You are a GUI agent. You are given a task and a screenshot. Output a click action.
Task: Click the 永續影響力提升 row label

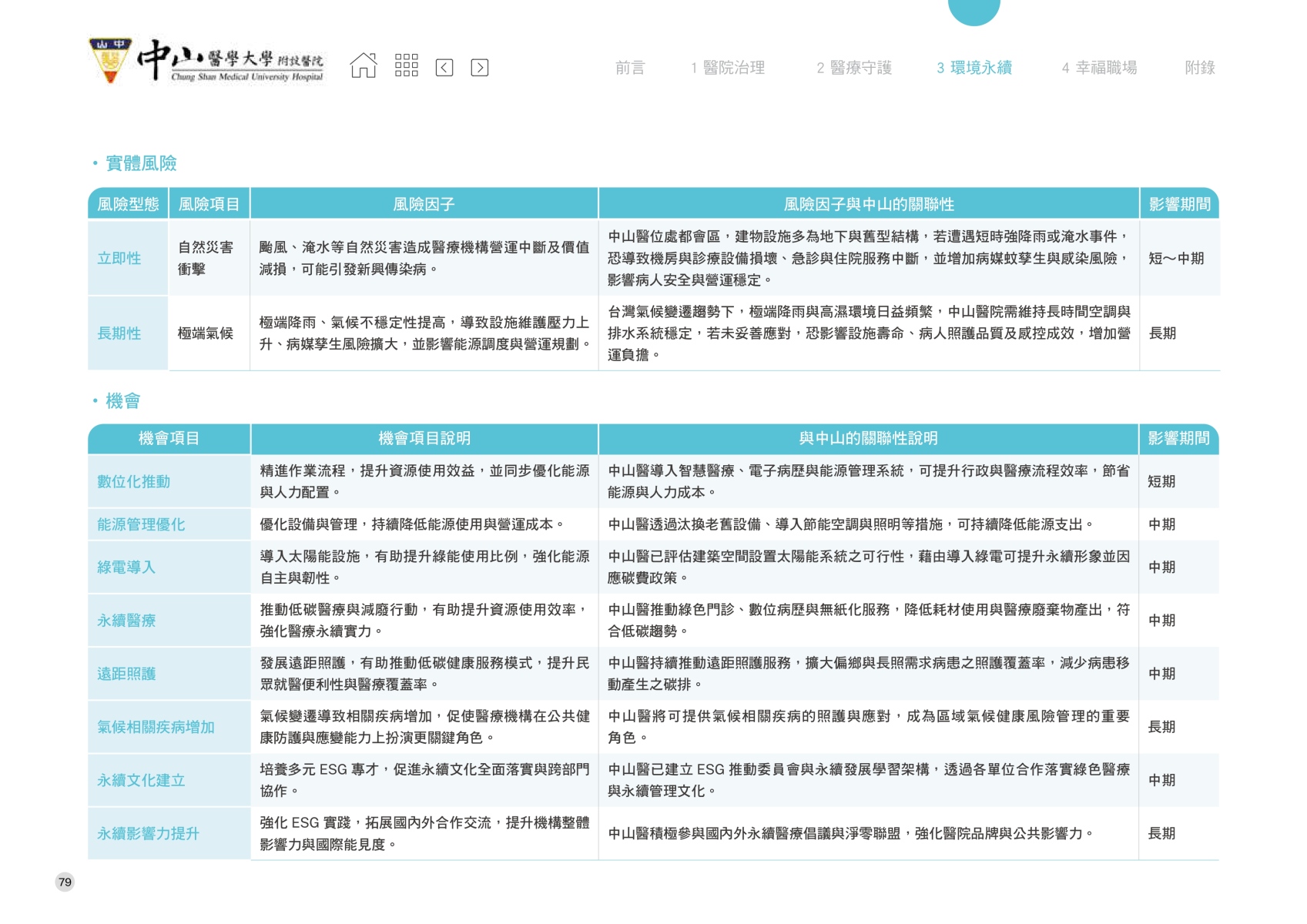point(148,834)
